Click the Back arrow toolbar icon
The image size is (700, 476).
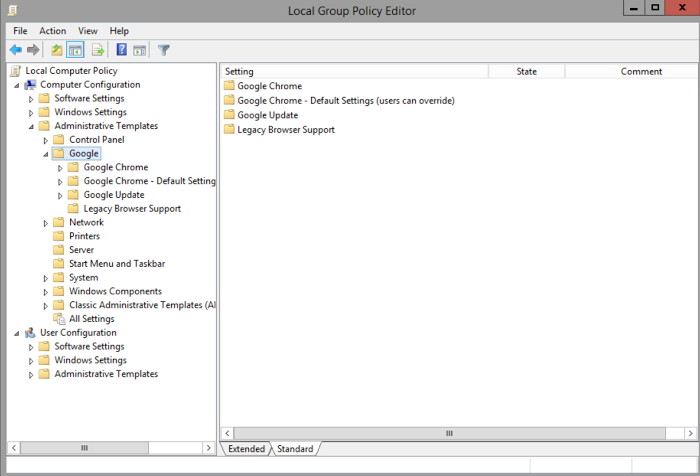16,50
